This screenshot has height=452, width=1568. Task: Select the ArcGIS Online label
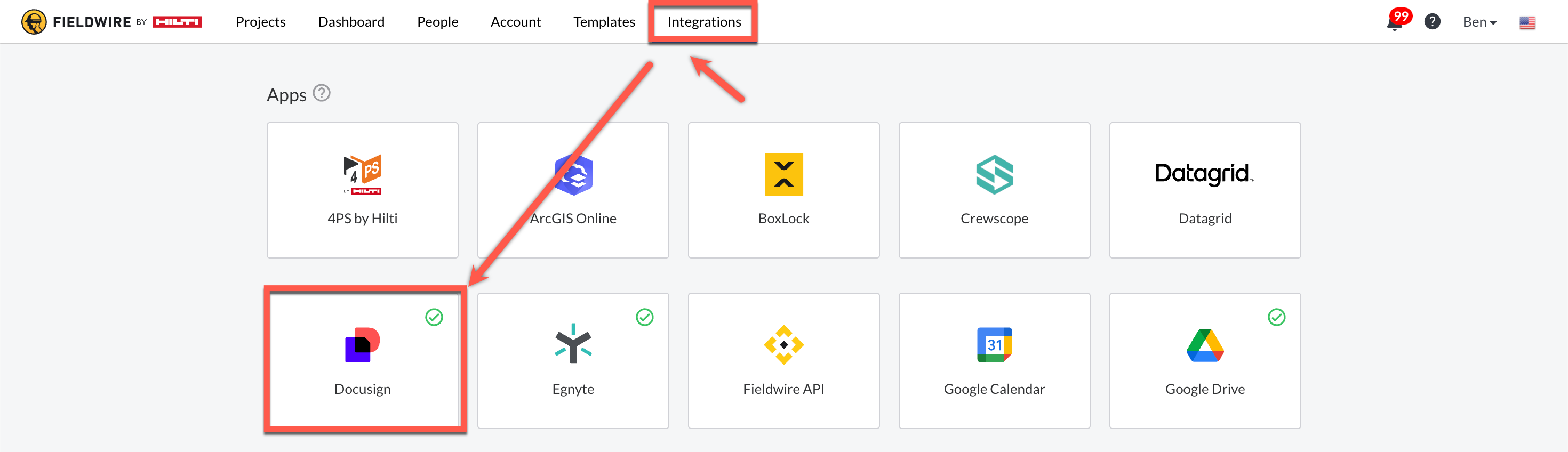573,219
